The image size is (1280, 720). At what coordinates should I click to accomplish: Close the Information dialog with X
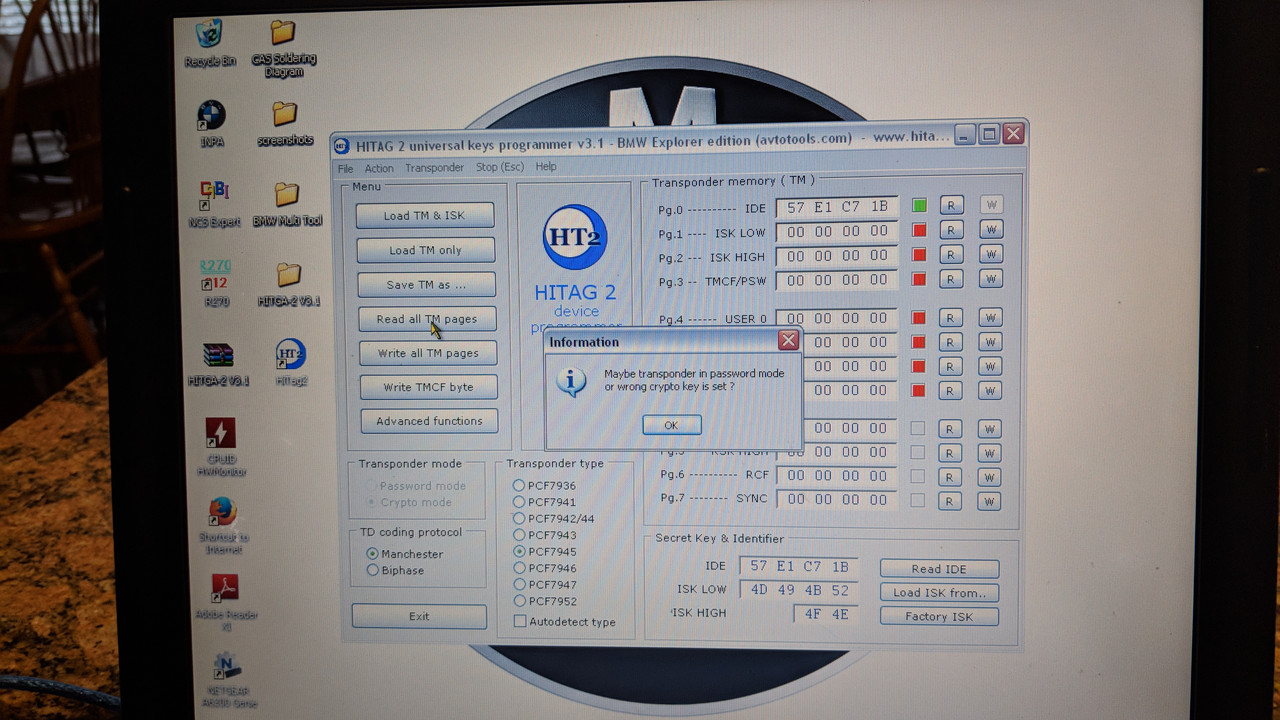[788, 340]
